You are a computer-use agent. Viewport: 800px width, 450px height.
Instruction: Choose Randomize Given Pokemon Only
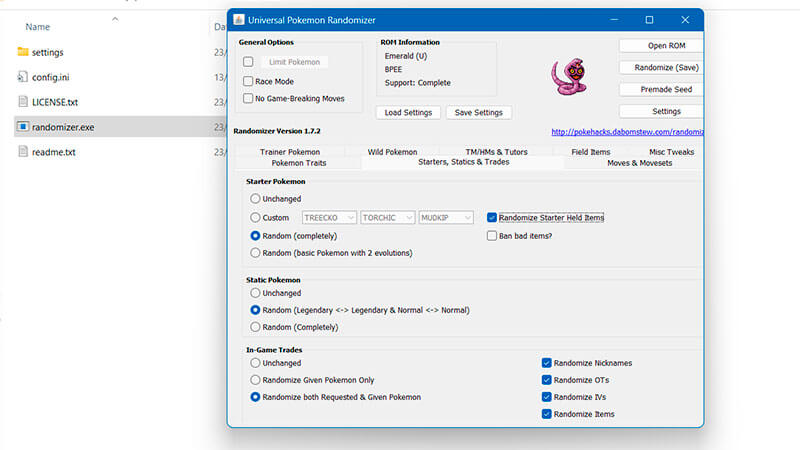coord(255,380)
